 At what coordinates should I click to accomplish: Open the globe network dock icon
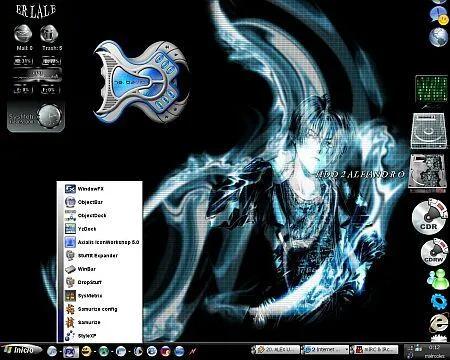pyautogui.click(x=438, y=37)
